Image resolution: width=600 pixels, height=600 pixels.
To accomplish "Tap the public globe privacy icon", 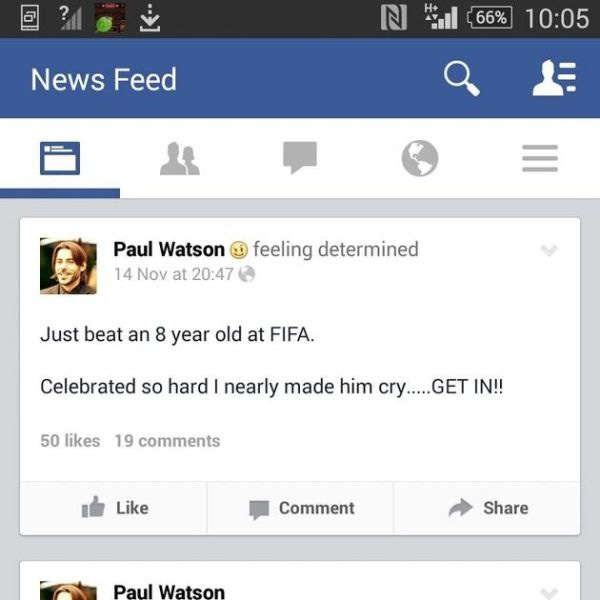I will coord(246,274).
